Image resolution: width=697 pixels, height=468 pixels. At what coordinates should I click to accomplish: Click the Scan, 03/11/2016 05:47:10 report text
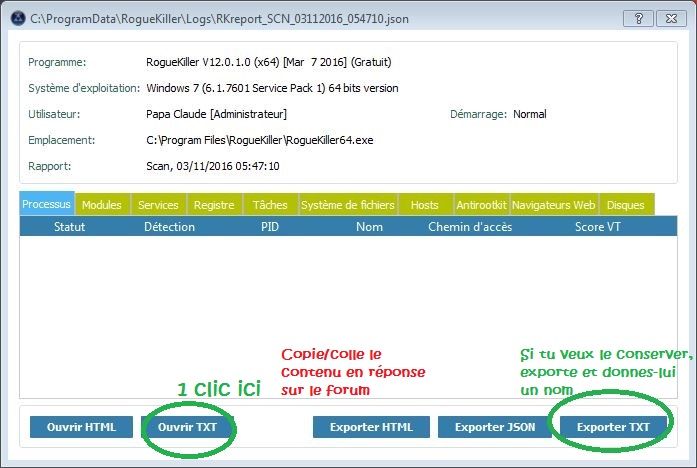tap(212, 166)
